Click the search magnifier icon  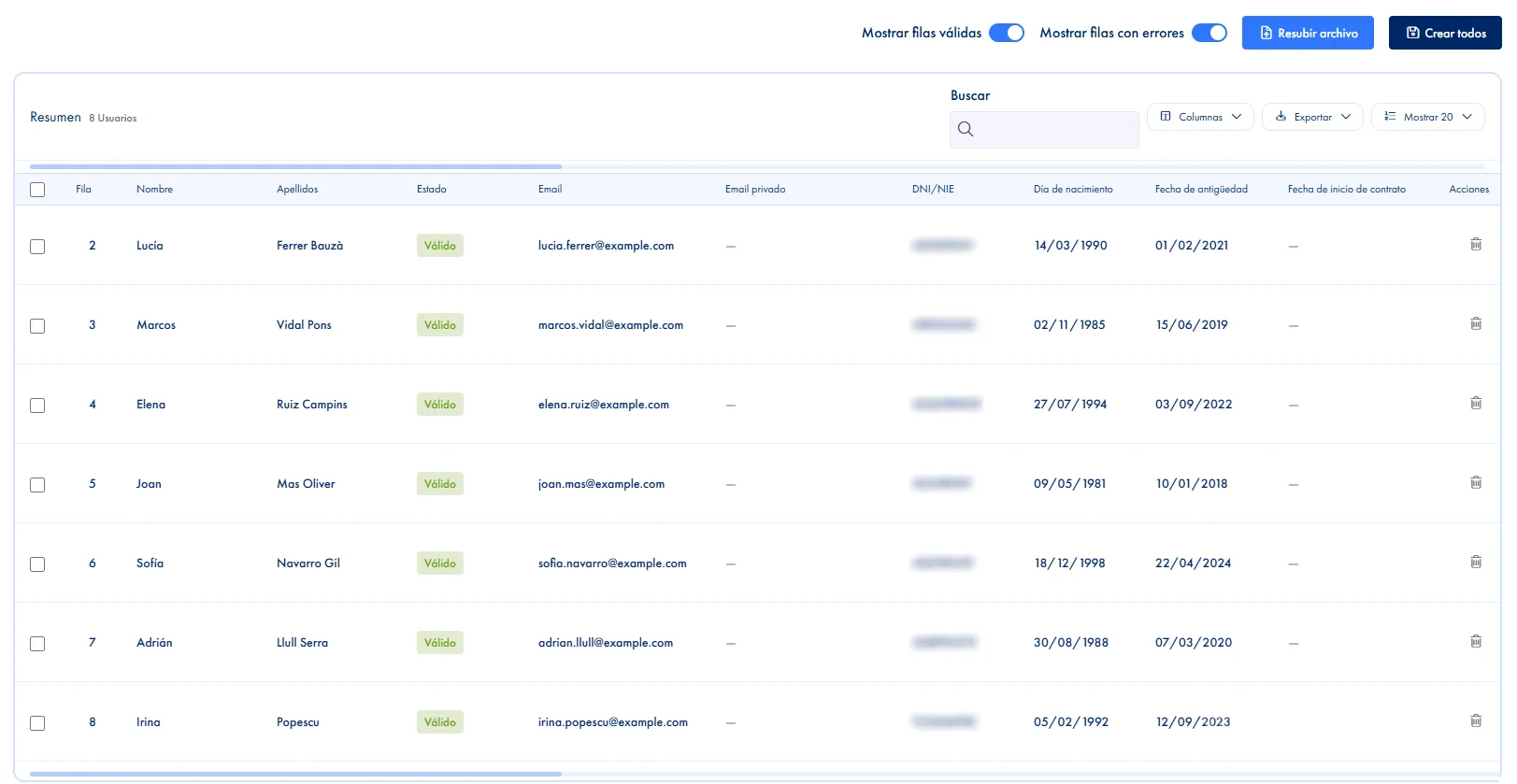click(x=966, y=129)
